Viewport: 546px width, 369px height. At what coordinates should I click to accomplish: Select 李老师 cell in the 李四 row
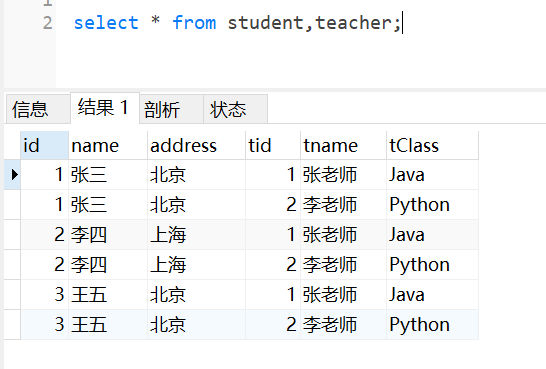tap(343, 265)
